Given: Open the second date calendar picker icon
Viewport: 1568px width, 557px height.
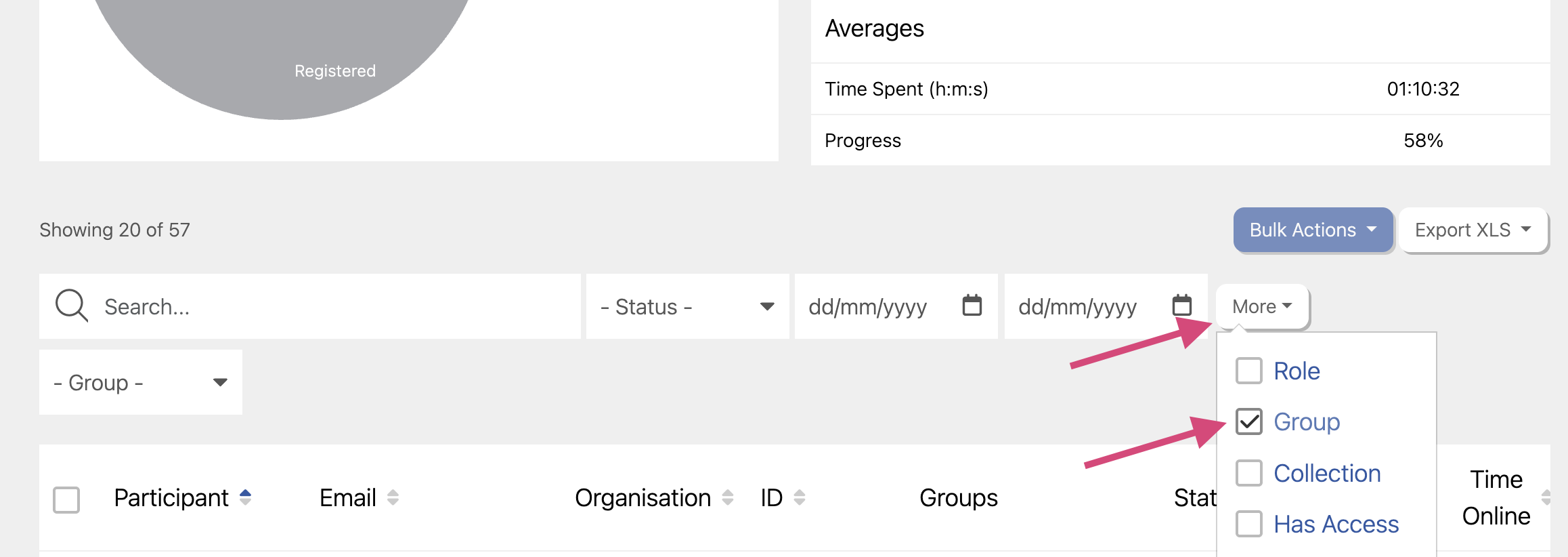Looking at the screenshot, I should pos(1181,306).
